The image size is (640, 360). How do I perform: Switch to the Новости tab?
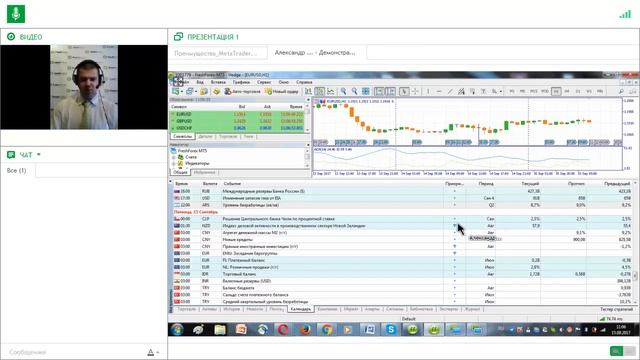(x=255, y=309)
